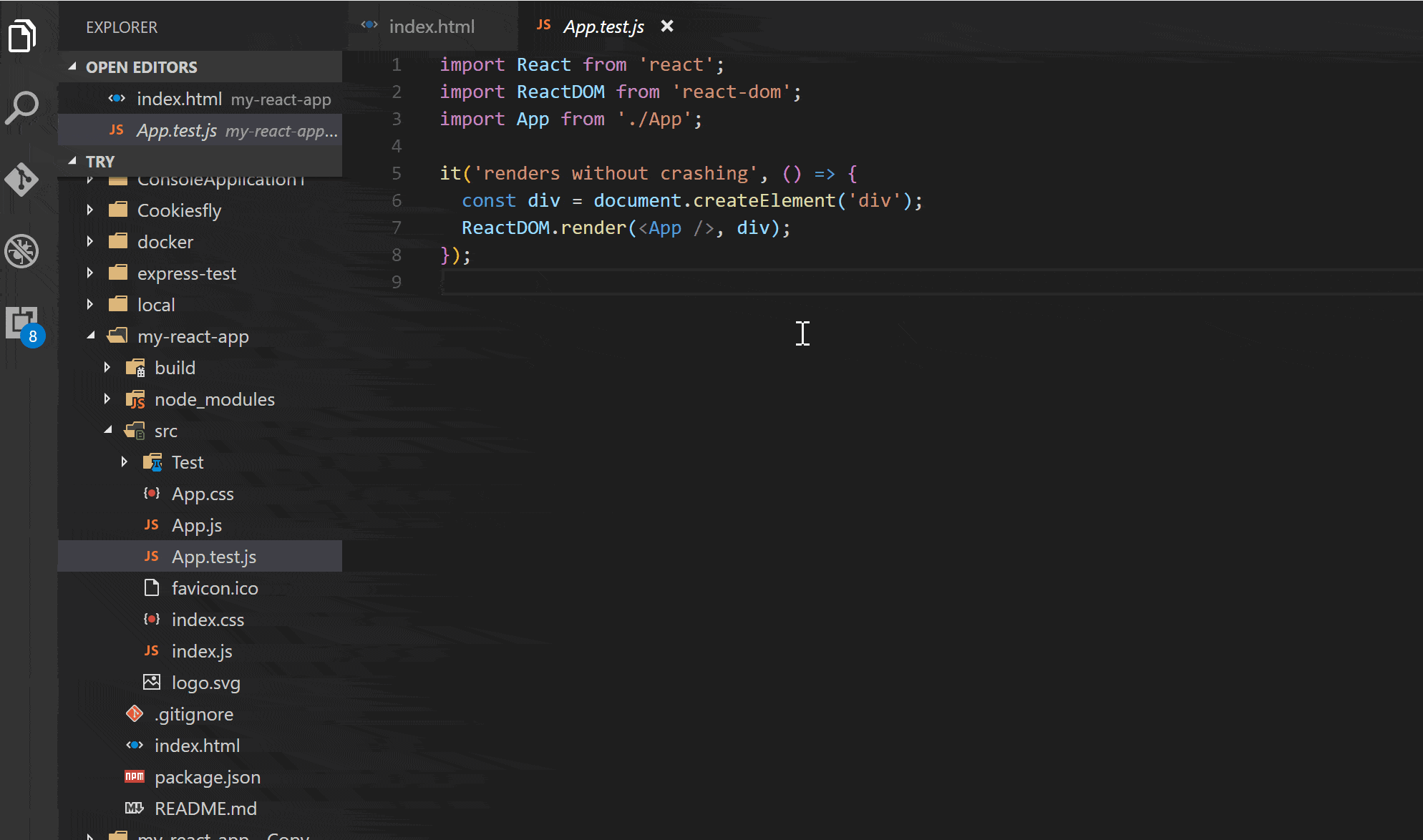
Task: Click the JS icon next to App.test.js tab
Action: pos(543,26)
